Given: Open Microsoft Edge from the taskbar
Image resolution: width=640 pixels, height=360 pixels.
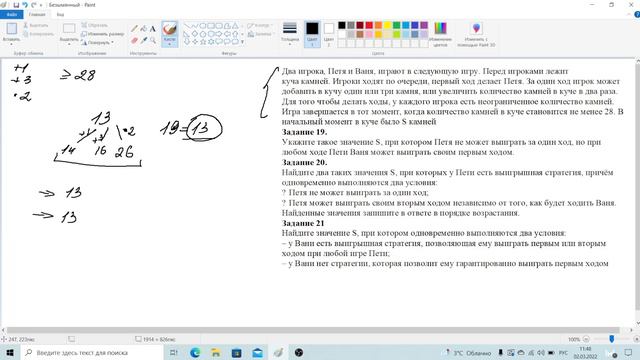Looking at the screenshot, I should (x=195, y=352).
